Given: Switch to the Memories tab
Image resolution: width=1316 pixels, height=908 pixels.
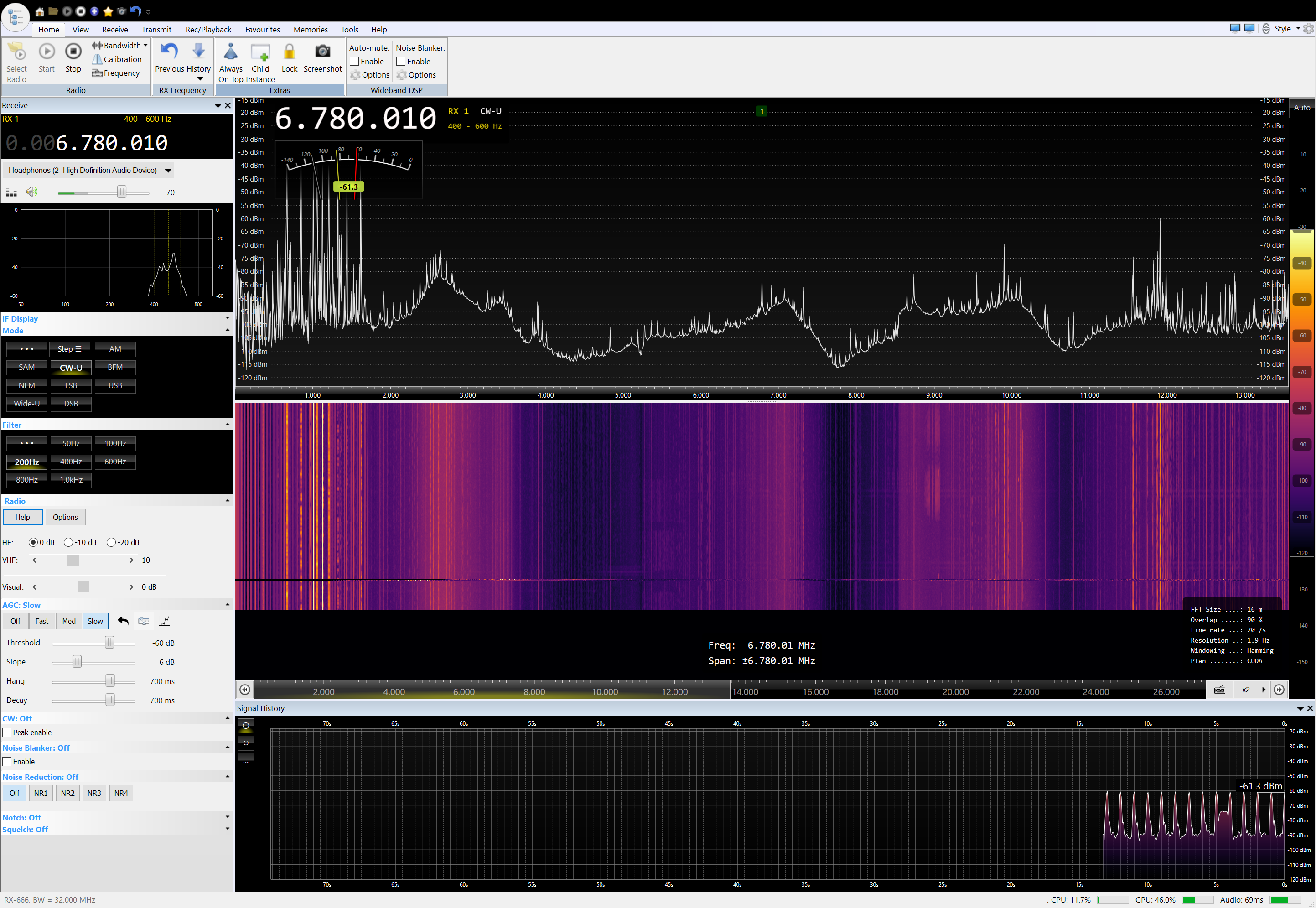Looking at the screenshot, I should (x=310, y=30).
